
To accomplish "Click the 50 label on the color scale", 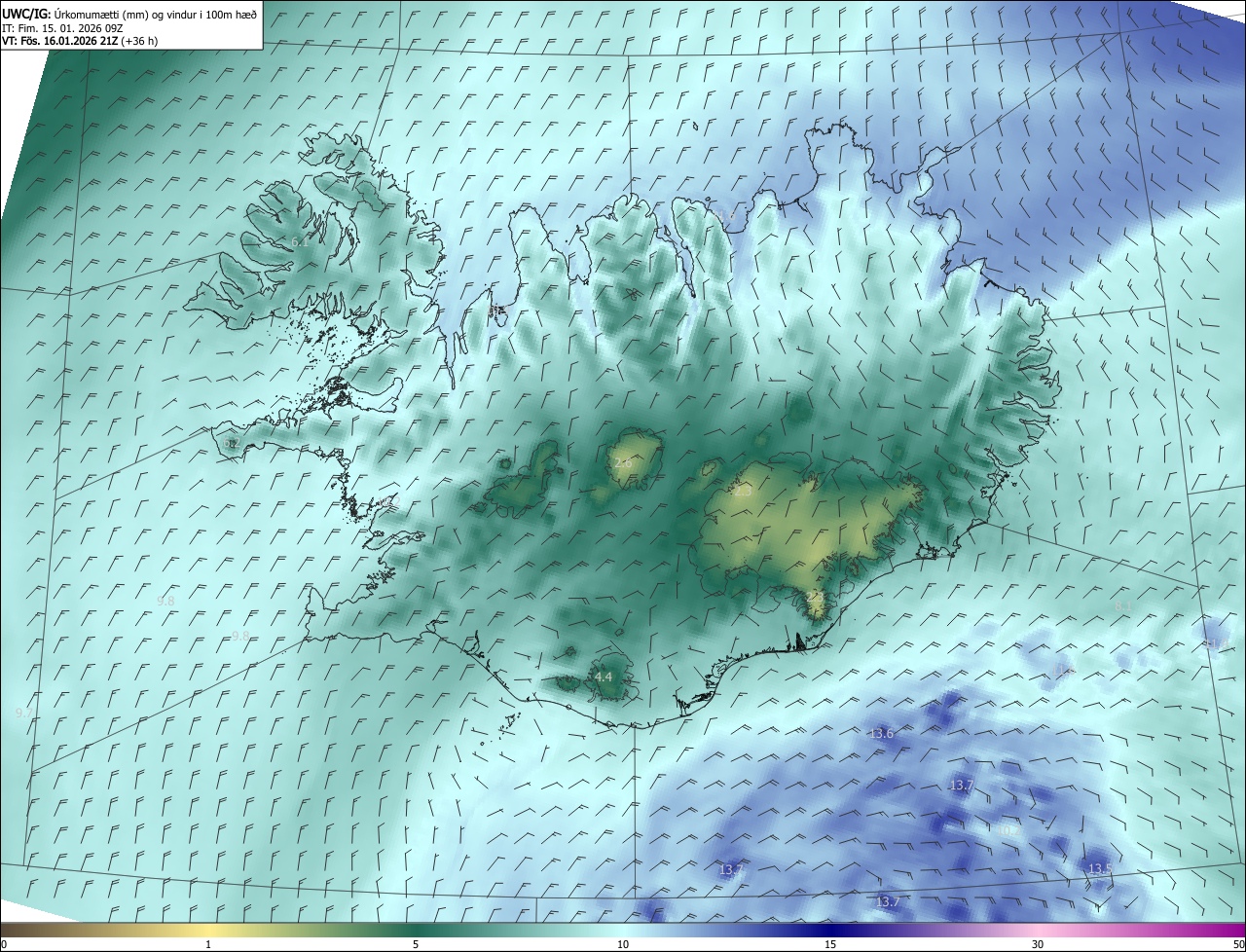I will pyautogui.click(x=1238, y=945).
